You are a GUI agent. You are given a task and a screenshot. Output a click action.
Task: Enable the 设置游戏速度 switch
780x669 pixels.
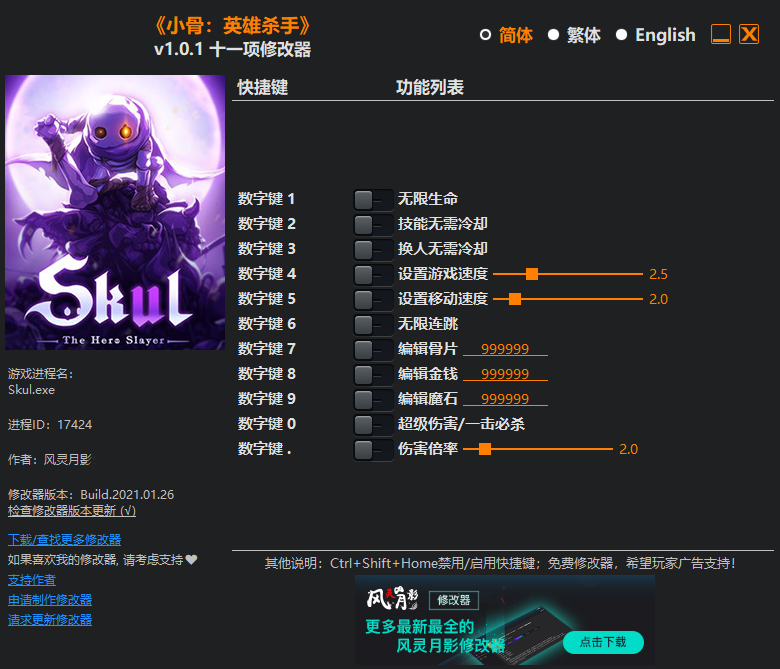point(373,275)
